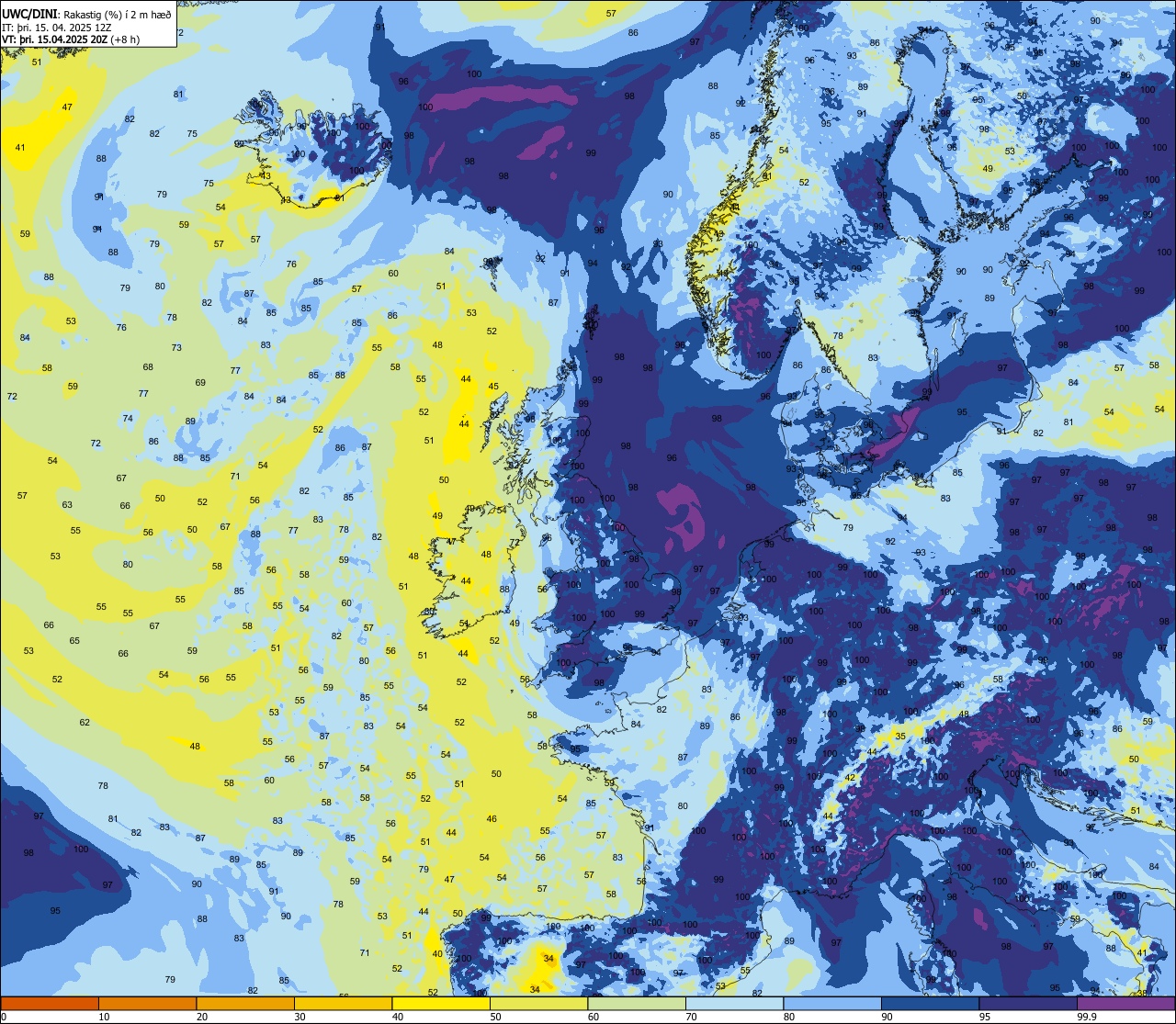Choose the amber 30–40 legend segment
This screenshot has height=1024, width=1176.
tap(343, 1003)
